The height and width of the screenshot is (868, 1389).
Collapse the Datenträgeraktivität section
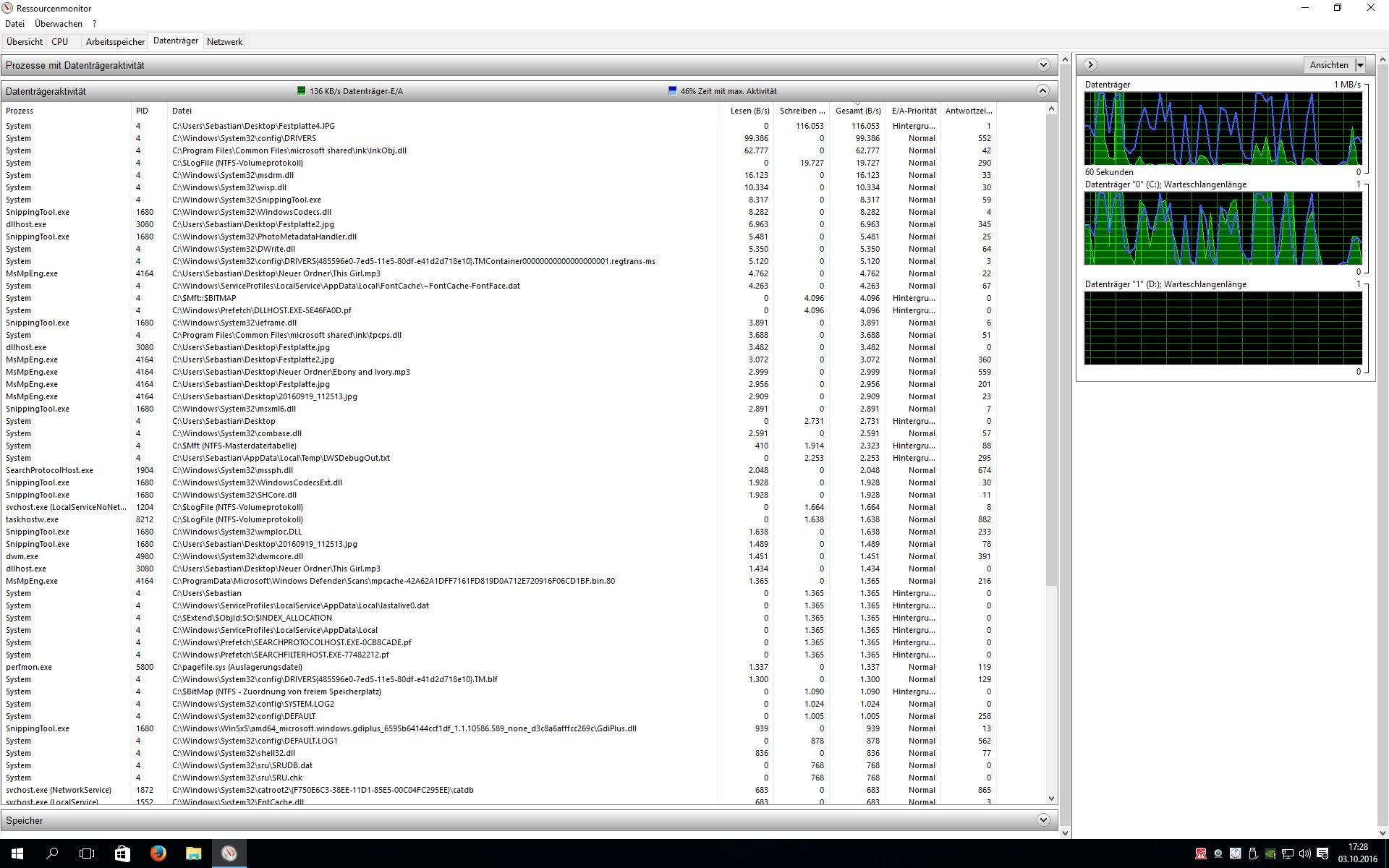(1042, 91)
